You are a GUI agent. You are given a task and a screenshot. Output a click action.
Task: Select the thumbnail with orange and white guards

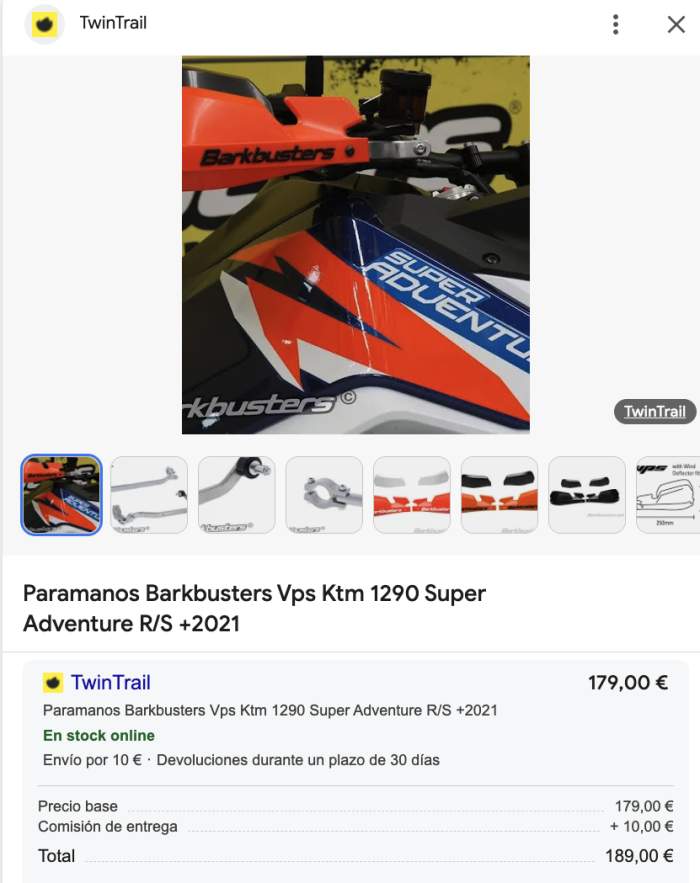tap(412, 494)
